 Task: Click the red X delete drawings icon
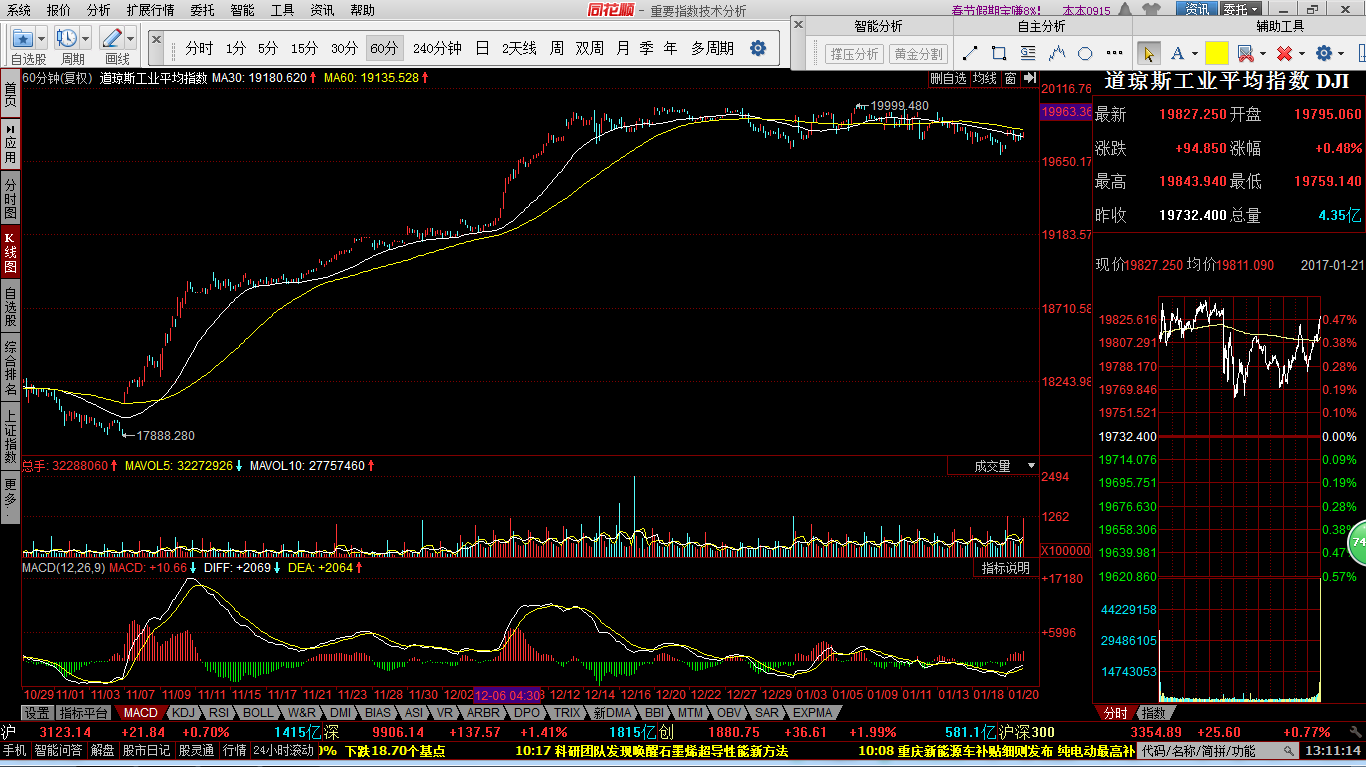[x=1284, y=53]
